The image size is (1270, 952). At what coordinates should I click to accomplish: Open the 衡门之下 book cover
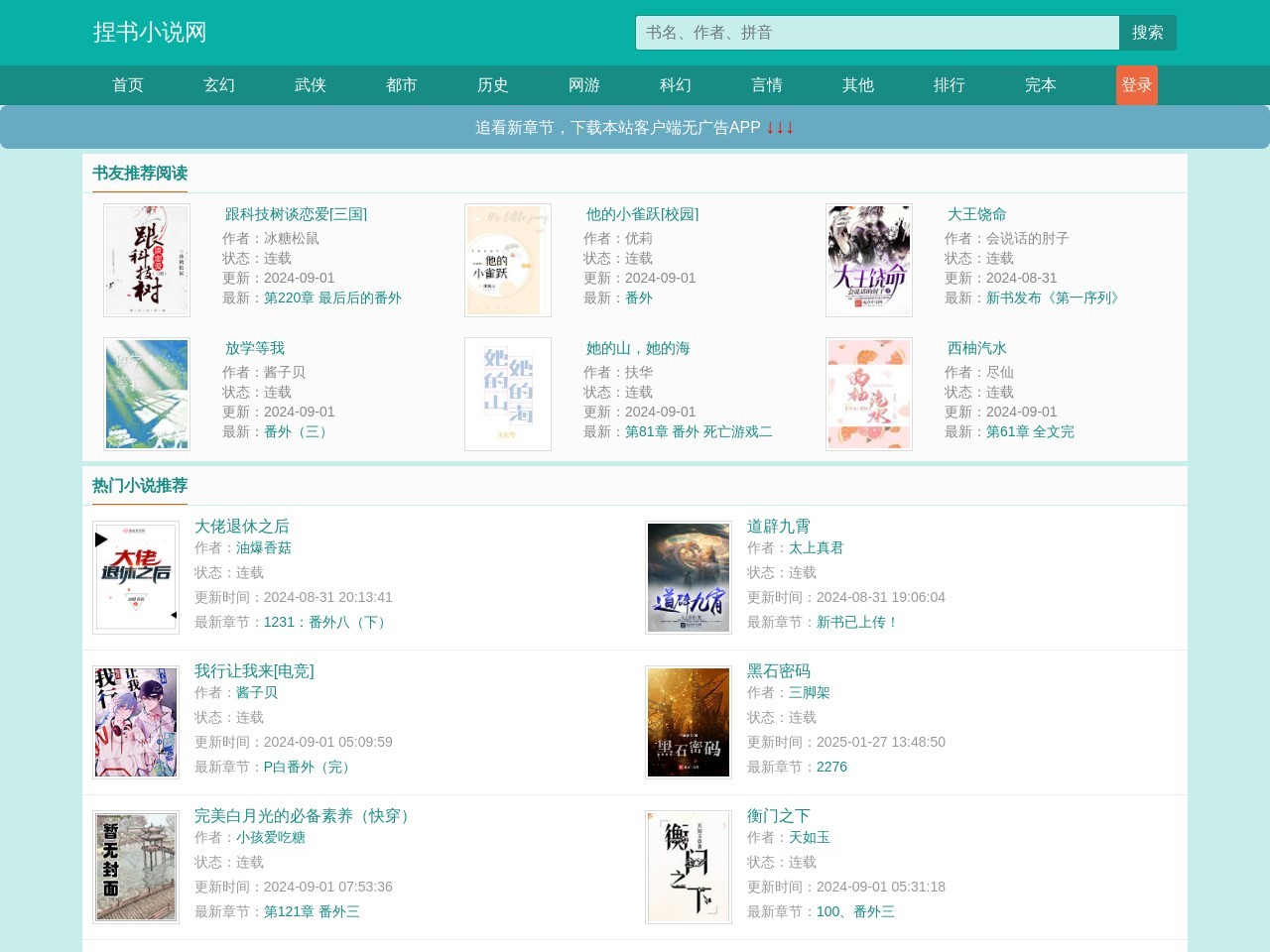tap(688, 867)
